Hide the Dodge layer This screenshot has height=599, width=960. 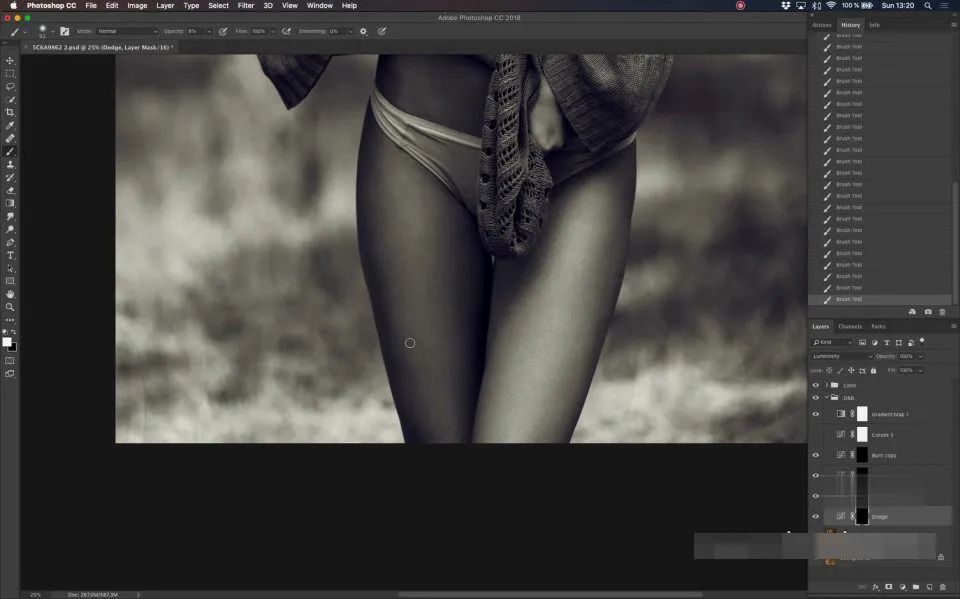tap(816, 516)
